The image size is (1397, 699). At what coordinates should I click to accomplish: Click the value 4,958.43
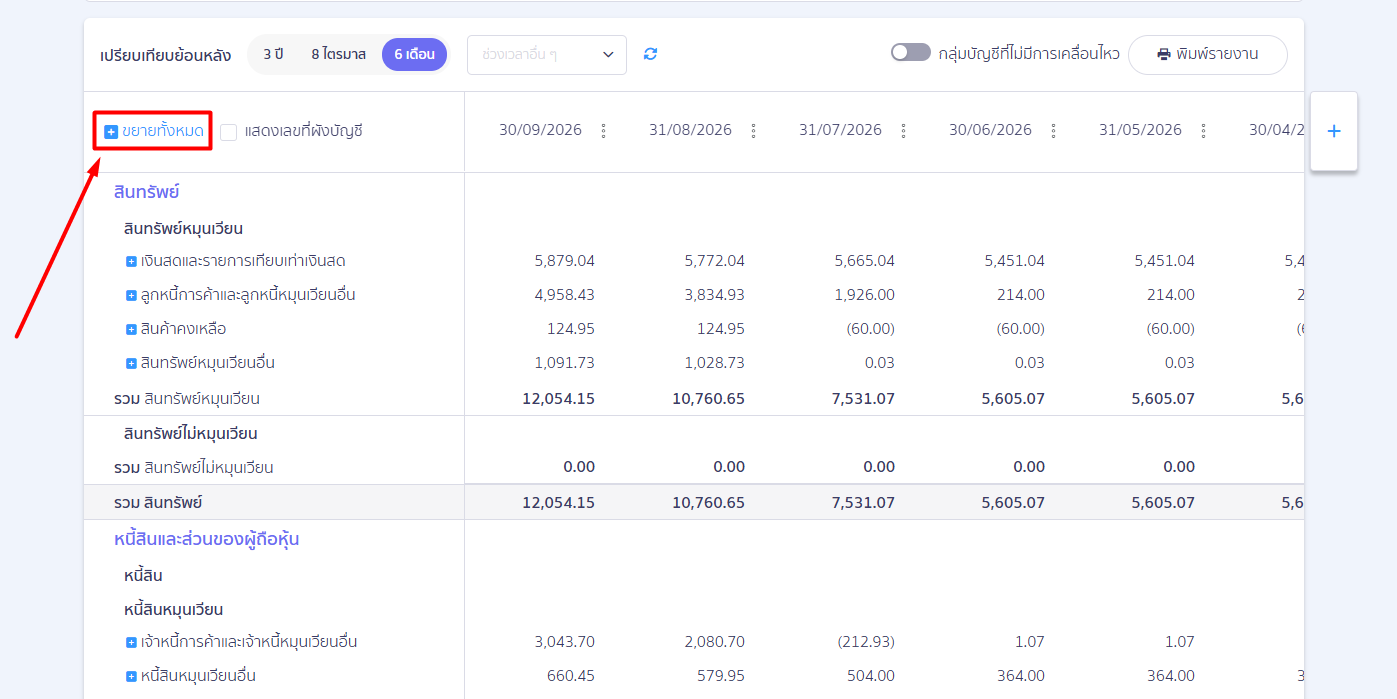pyautogui.click(x=565, y=295)
